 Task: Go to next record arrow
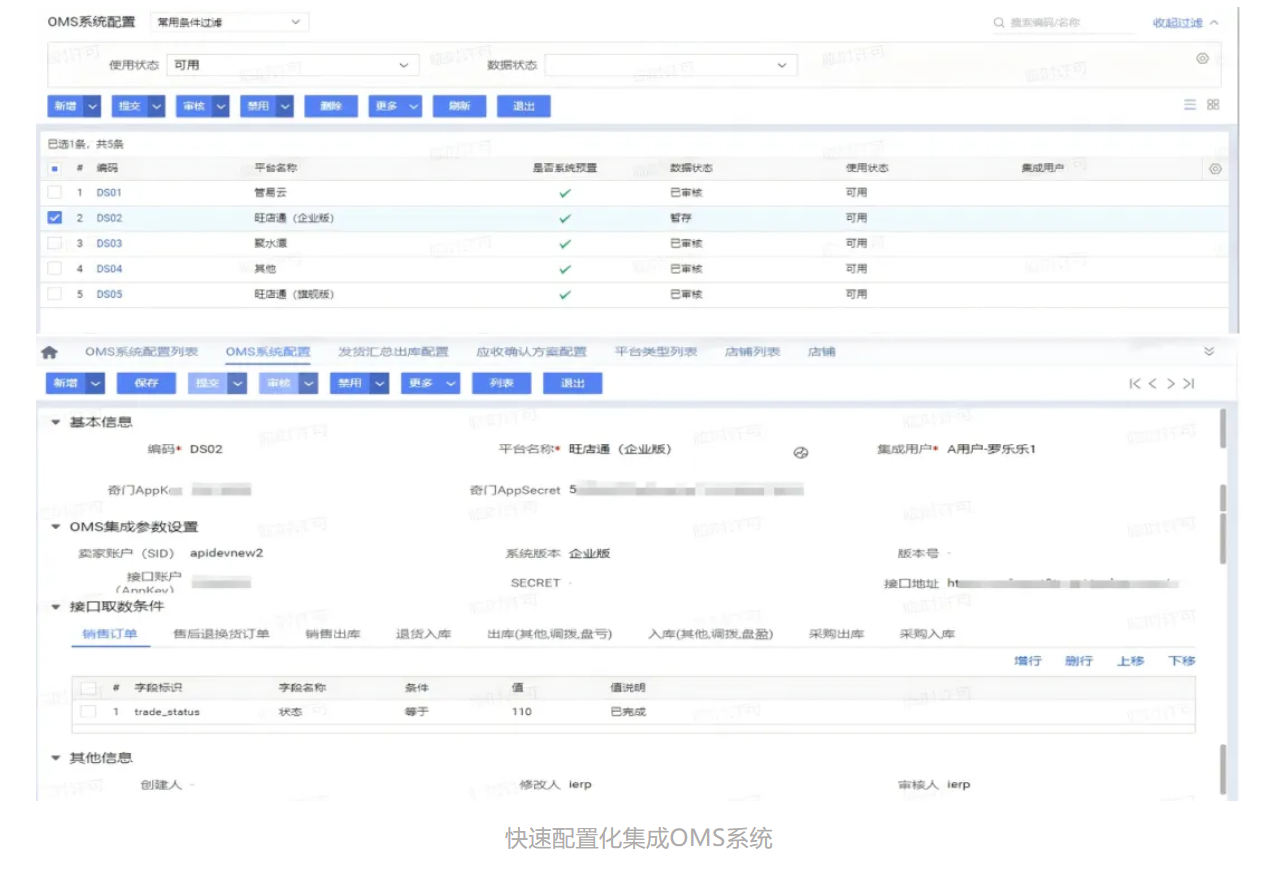point(1170,384)
